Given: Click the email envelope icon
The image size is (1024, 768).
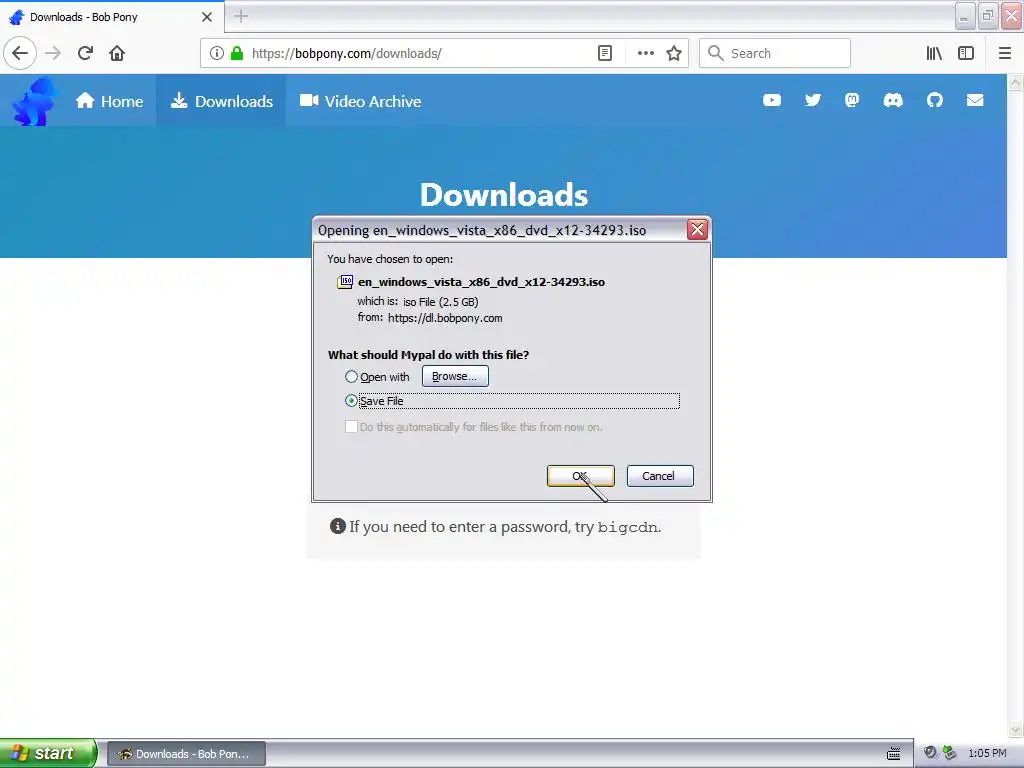Looking at the screenshot, I should click(x=975, y=100).
